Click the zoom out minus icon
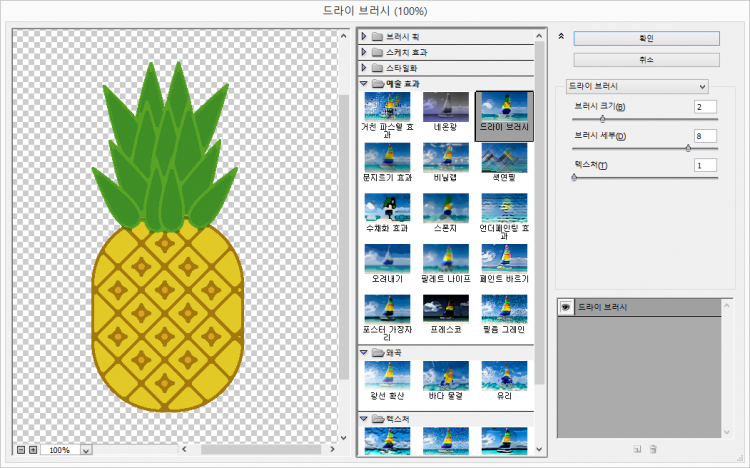This screenshot has height=468, width=750. tap(21, 450)
